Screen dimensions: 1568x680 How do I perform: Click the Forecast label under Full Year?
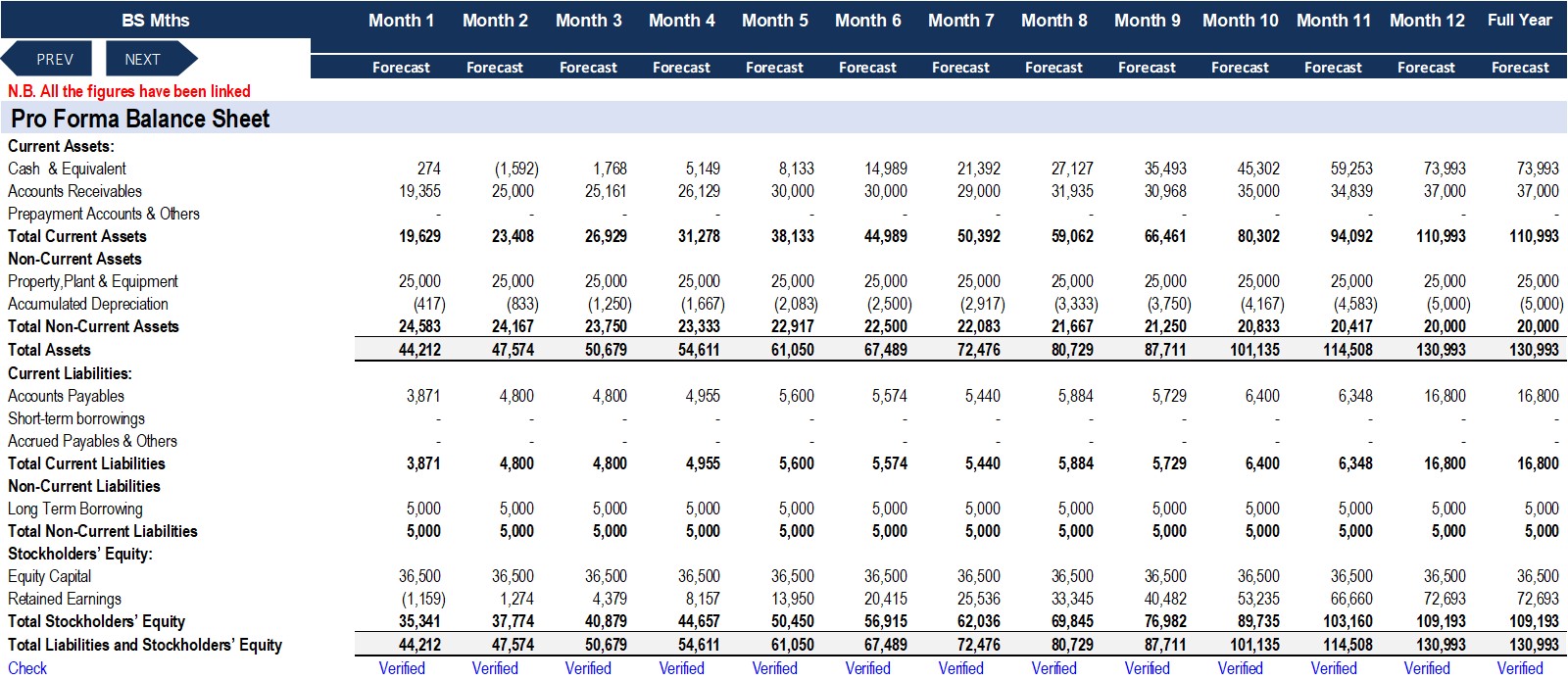point(1520,68)
